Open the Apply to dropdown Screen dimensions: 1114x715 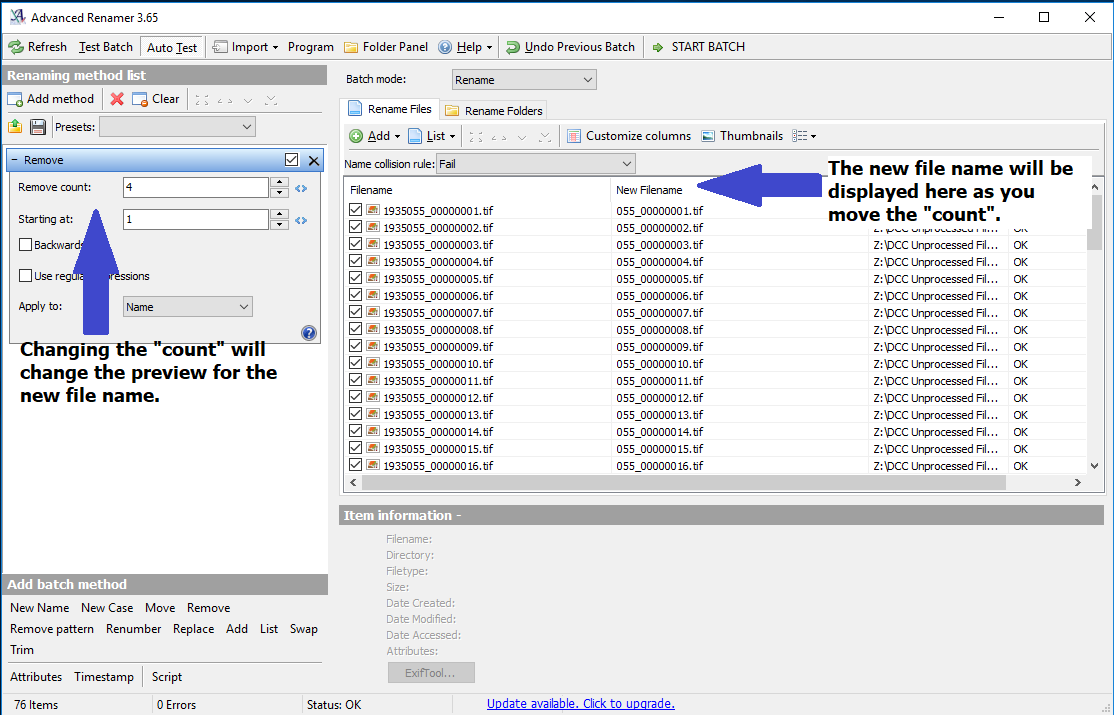click(187, 307)
